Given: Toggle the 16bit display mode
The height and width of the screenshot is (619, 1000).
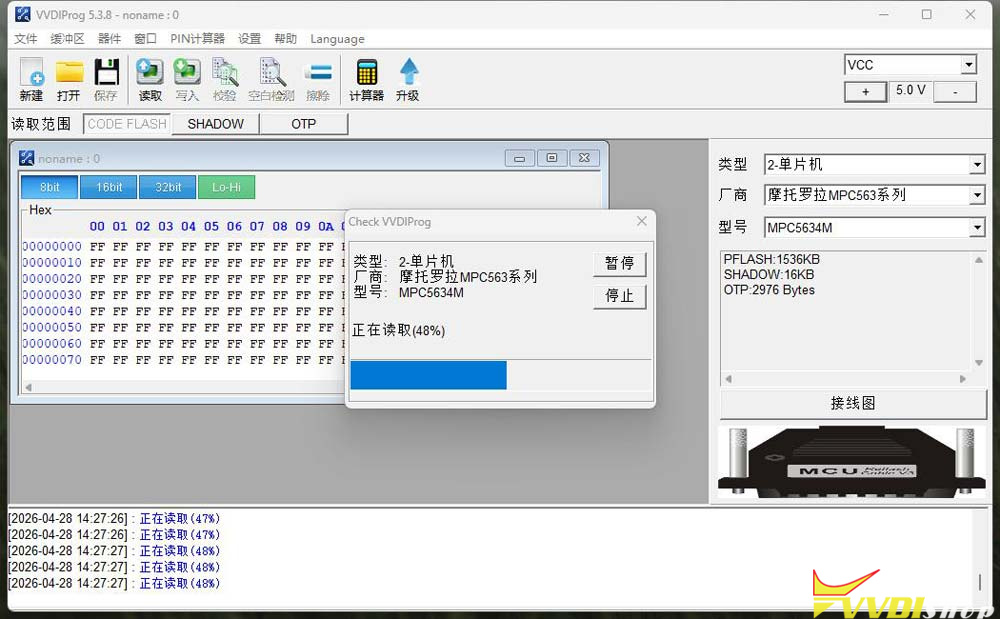Looking at the screenshot, I should (109, 187).
